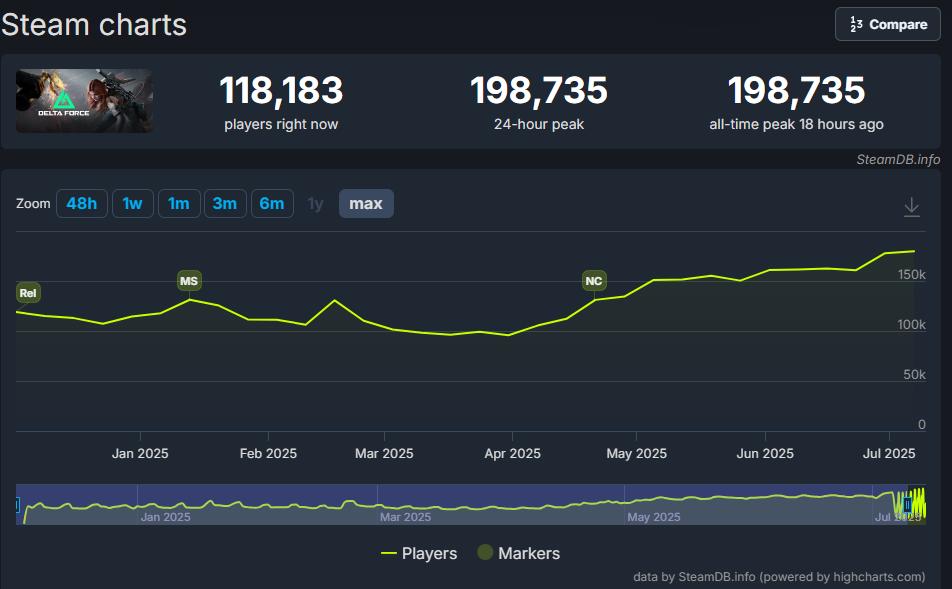Click the Zoom label

pos(33,203)
